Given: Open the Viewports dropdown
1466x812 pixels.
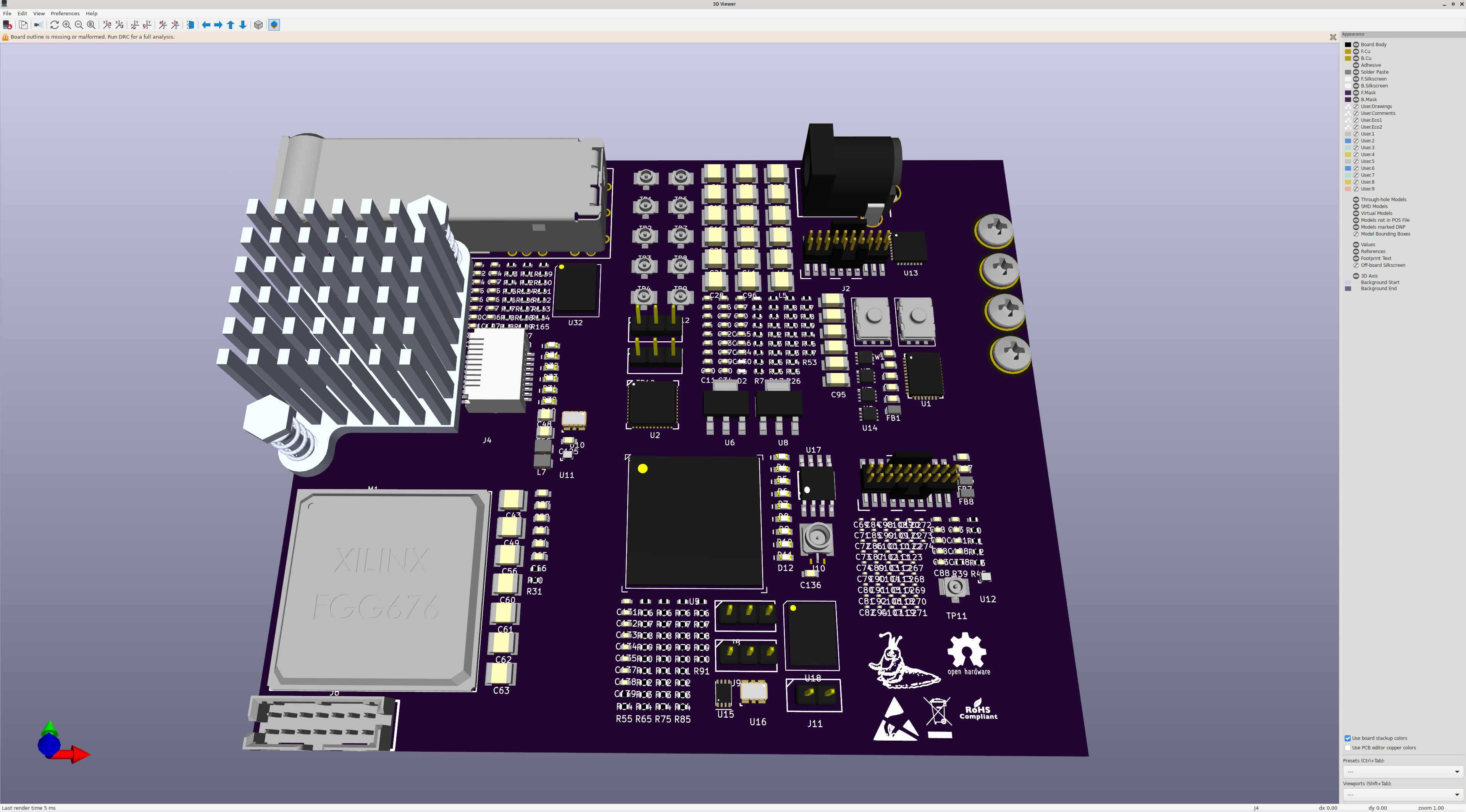Looking at the screenshot, I should coord(1402,794).
